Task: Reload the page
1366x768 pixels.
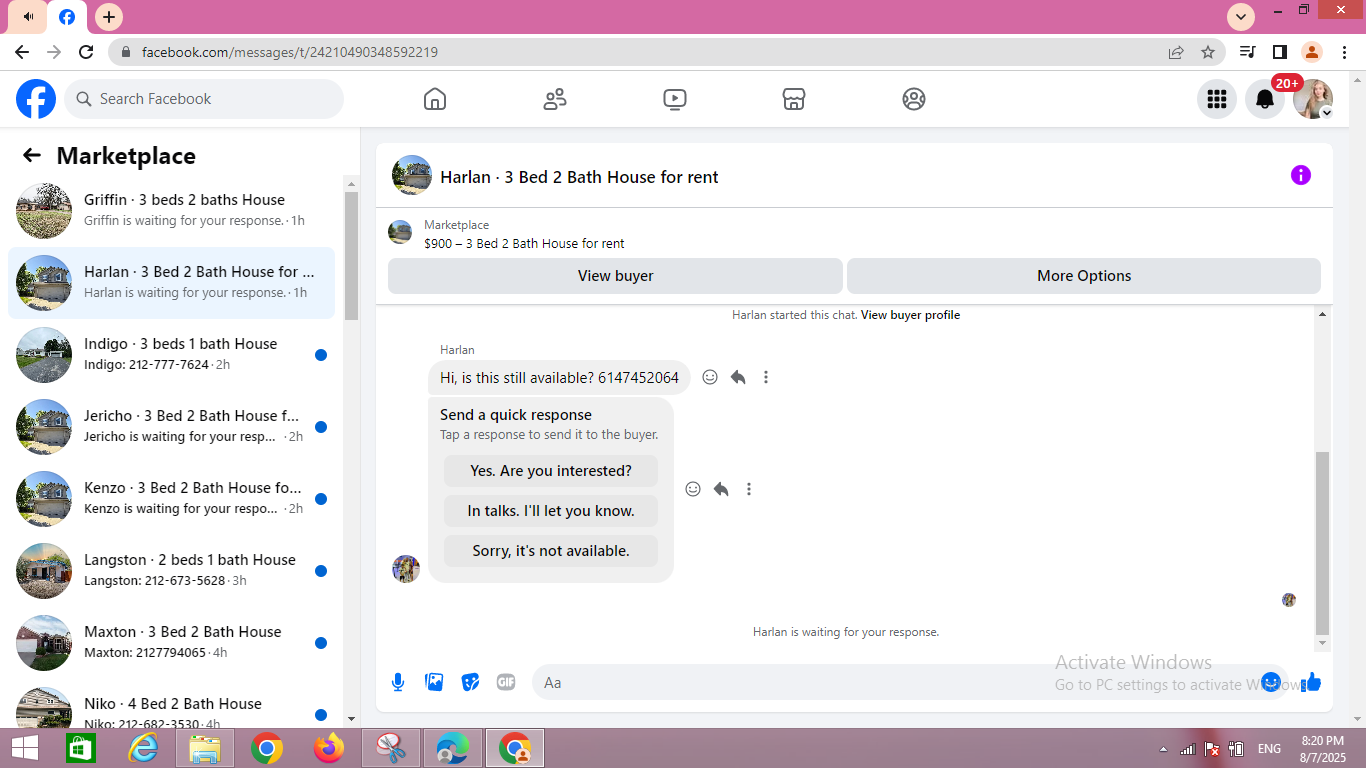Action: click(x=86, y=52)
